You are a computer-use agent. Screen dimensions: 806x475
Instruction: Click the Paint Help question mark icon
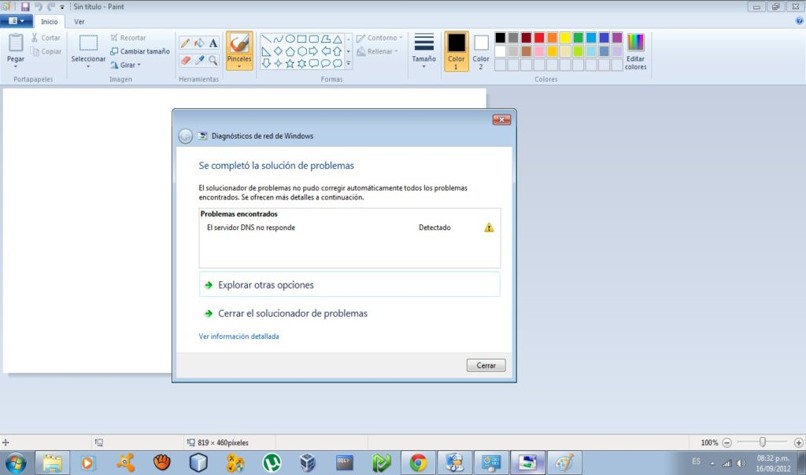[799, 21]
